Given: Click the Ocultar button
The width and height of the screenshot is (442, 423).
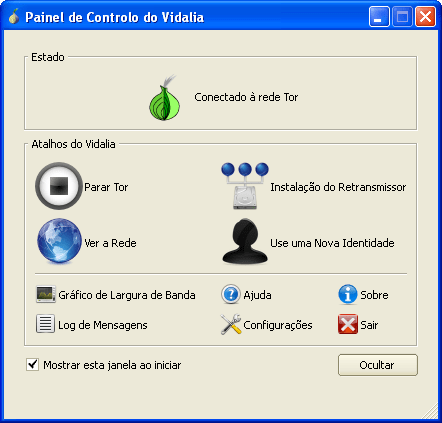Looking at the screenshot, I should [x=378, y=365].
